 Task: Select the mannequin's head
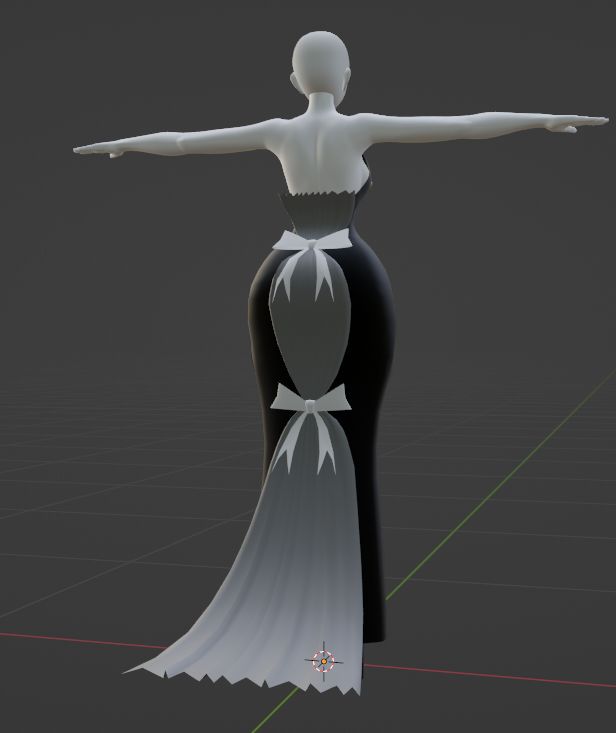[321, 63]
